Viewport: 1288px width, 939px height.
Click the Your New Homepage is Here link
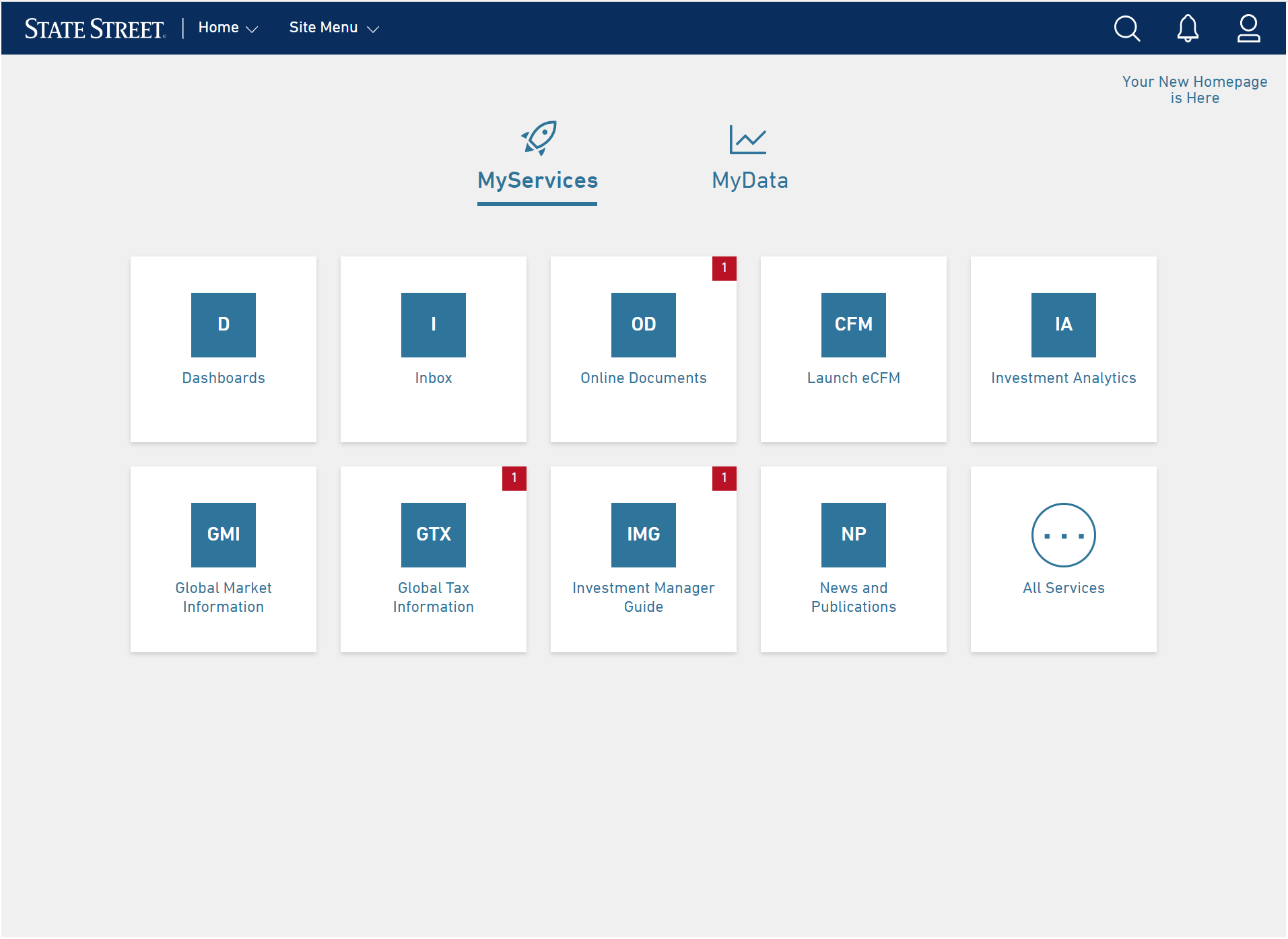click(x=1194, y=90)
